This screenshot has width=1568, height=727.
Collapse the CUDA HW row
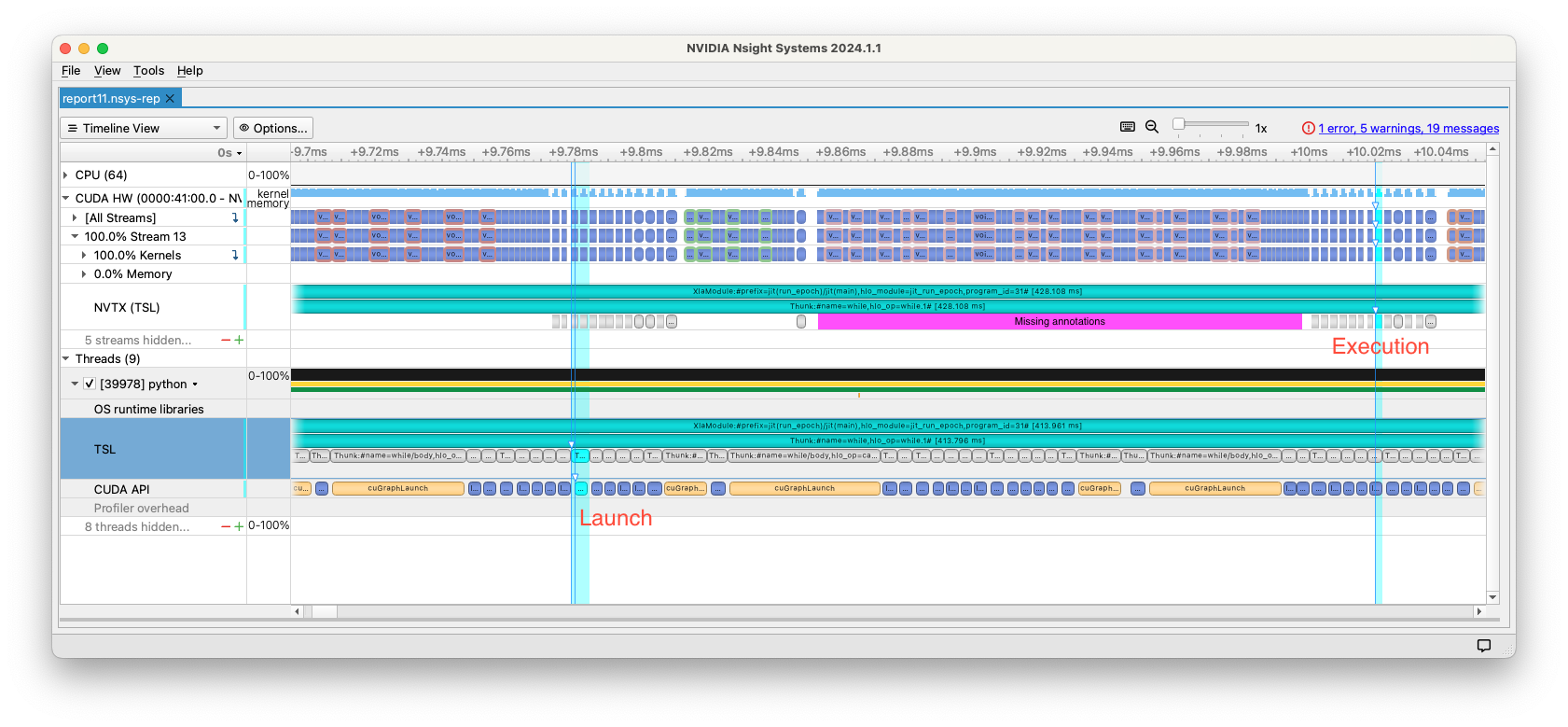click(x=65, y=198)
